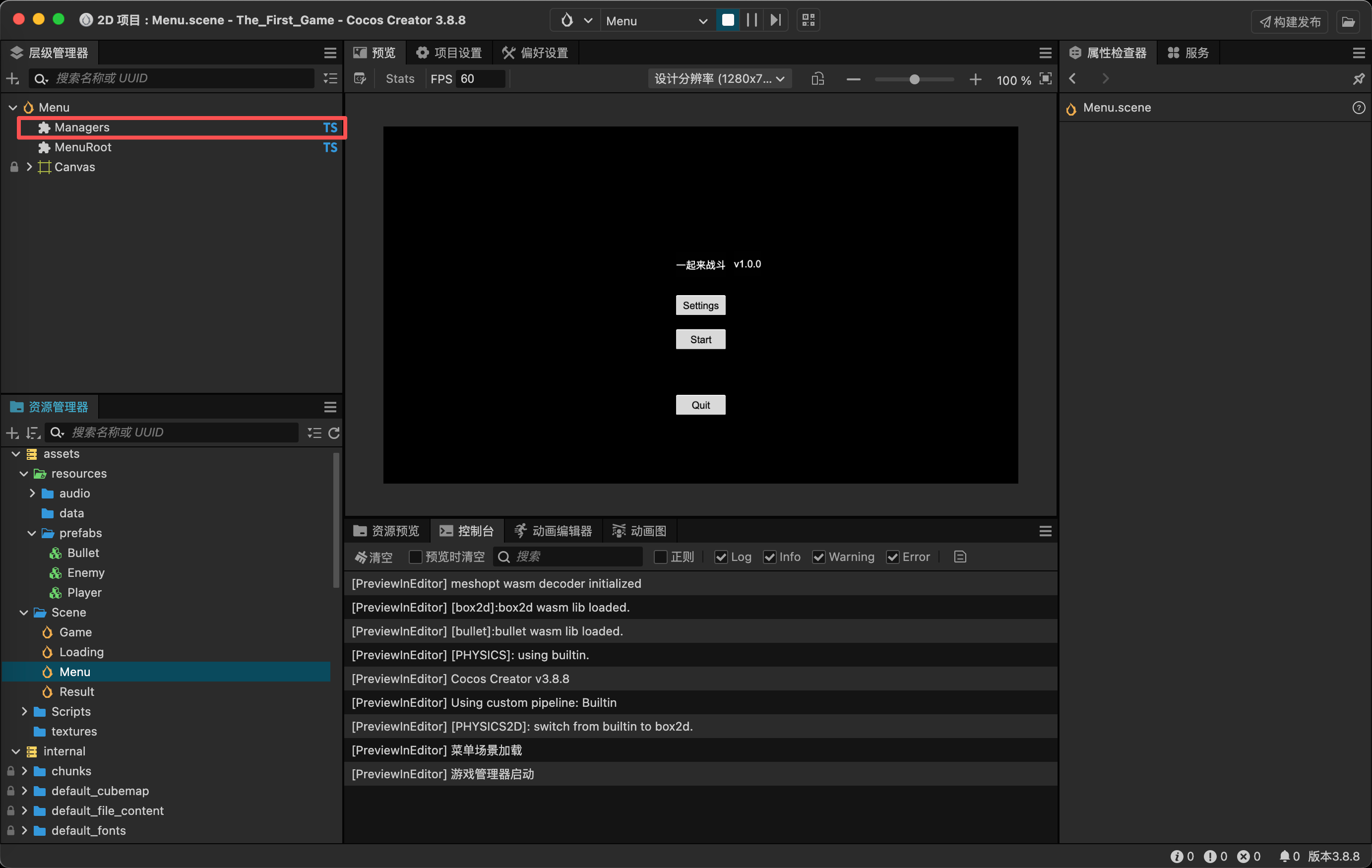
Task: Expand the Canvas node in hierarchy
Action: (29, 167)
